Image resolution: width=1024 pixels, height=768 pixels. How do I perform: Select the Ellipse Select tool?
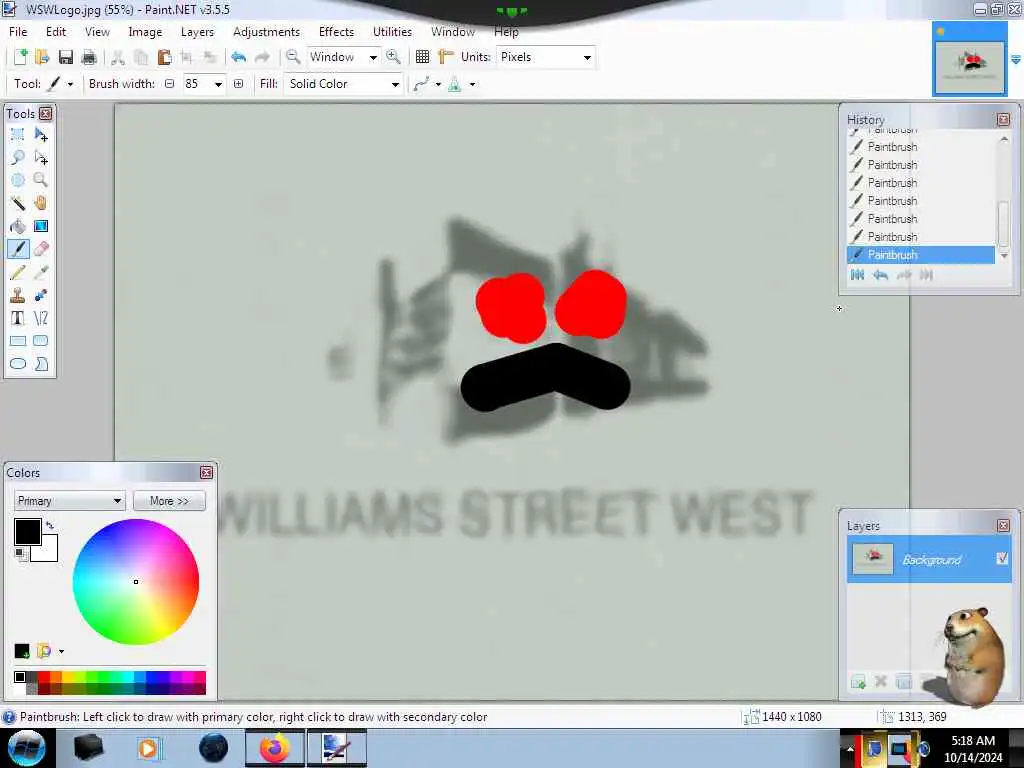[18, 180]
